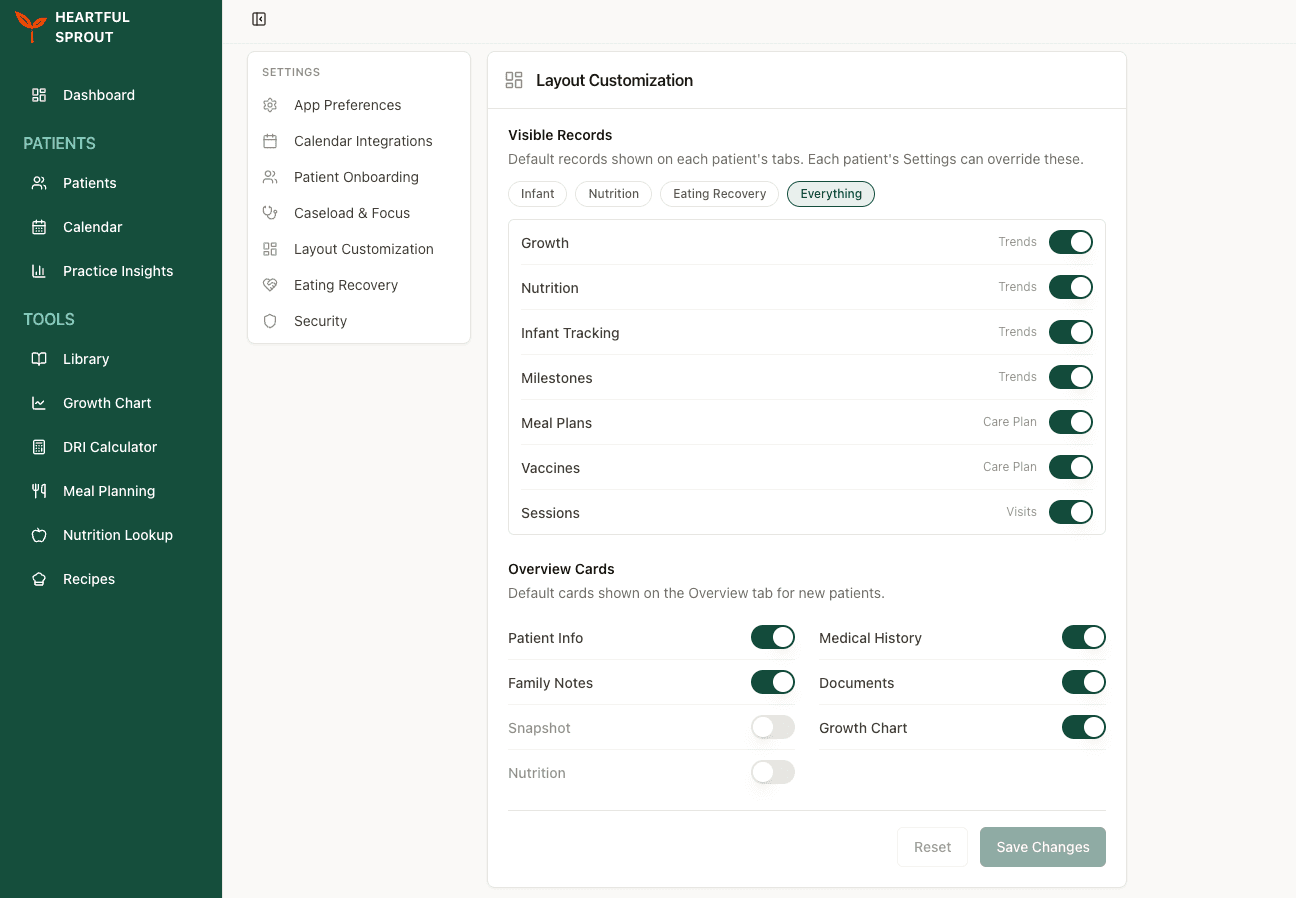Click the Patient Onboarding users icon
This screenshot has width=1296, height=898.
tap(270, 177)
